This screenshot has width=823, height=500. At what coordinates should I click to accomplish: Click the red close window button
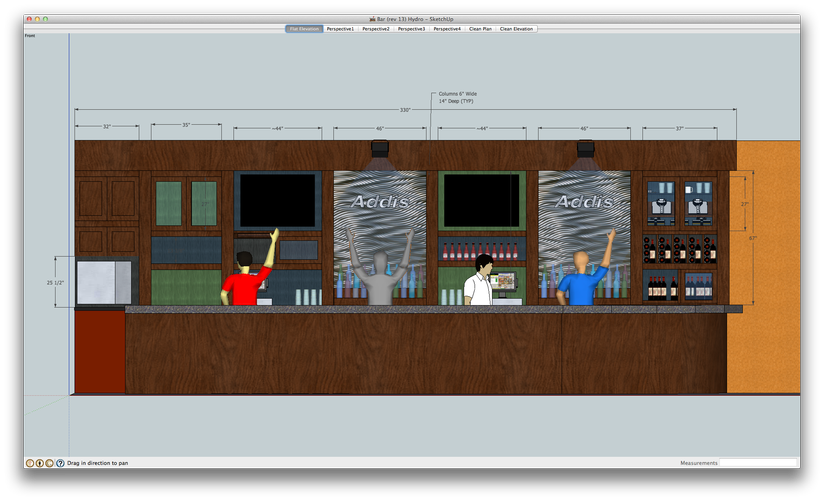pos(29,19)
